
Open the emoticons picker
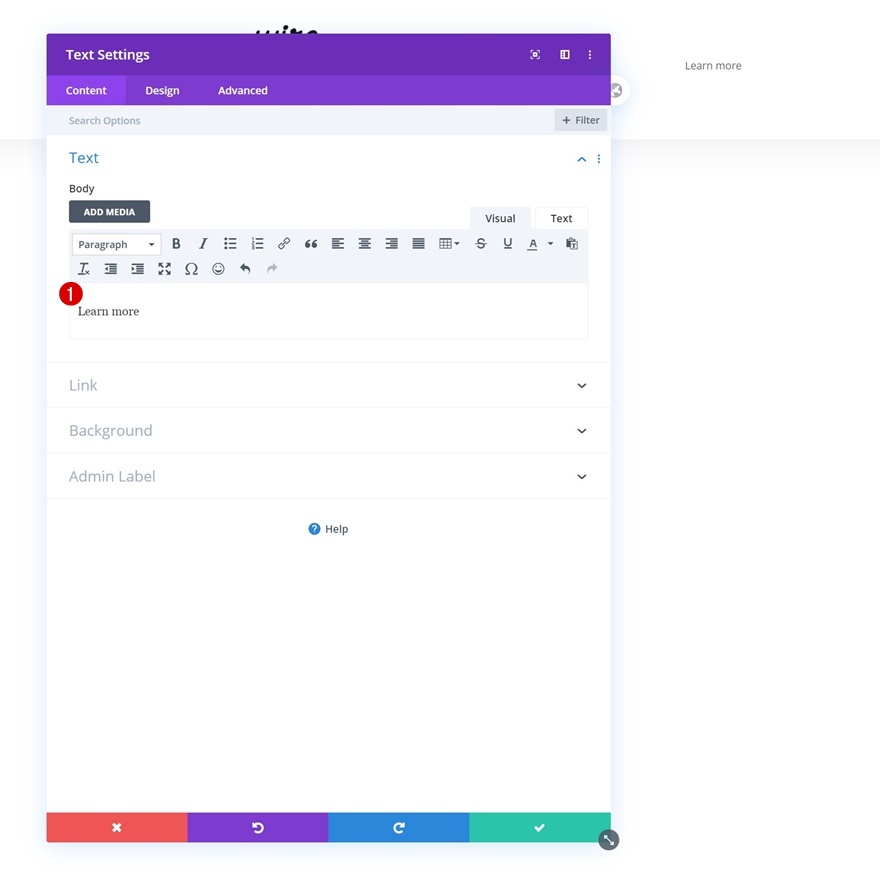pos(218,269)
